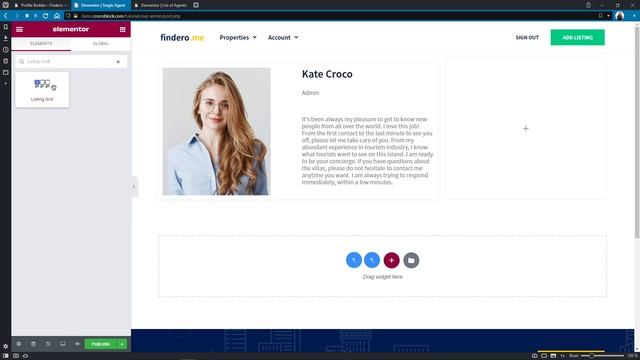Click the second blue round button
The image size is (640, 360).
tap(372, 260)
